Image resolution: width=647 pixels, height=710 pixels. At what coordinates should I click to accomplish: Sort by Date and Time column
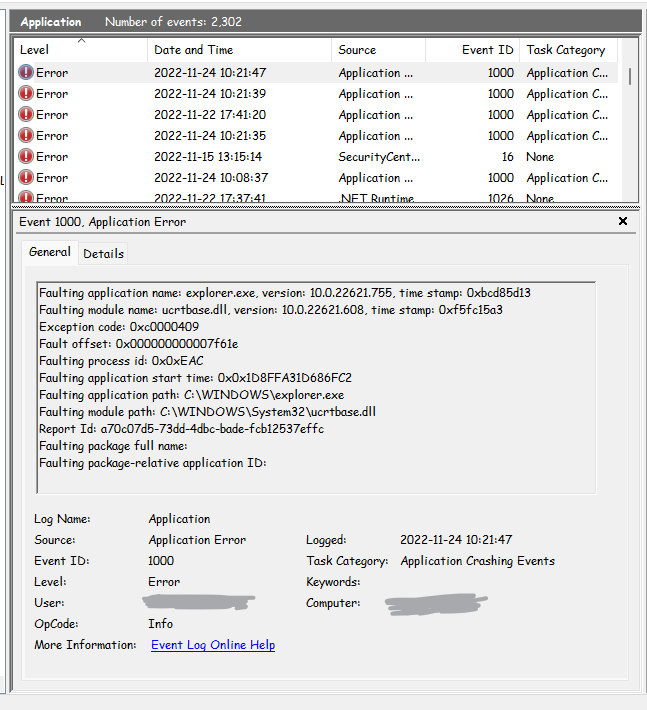coord(240,50)
